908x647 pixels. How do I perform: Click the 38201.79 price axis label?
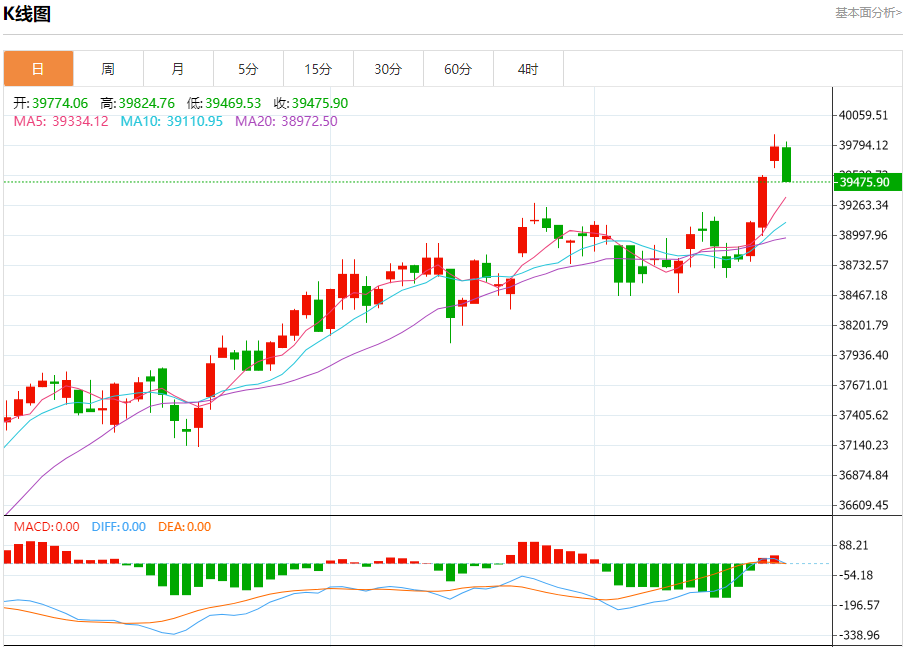coord(863,326)
